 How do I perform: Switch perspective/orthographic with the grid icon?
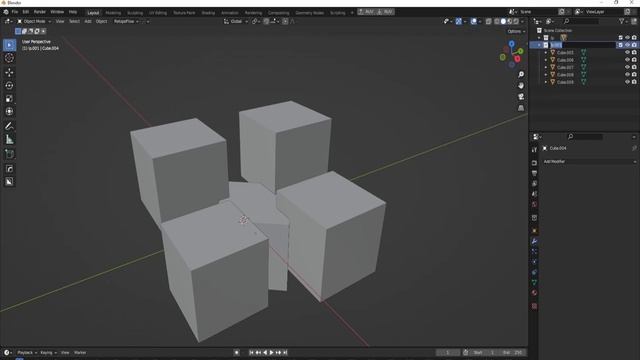[521, 108]
